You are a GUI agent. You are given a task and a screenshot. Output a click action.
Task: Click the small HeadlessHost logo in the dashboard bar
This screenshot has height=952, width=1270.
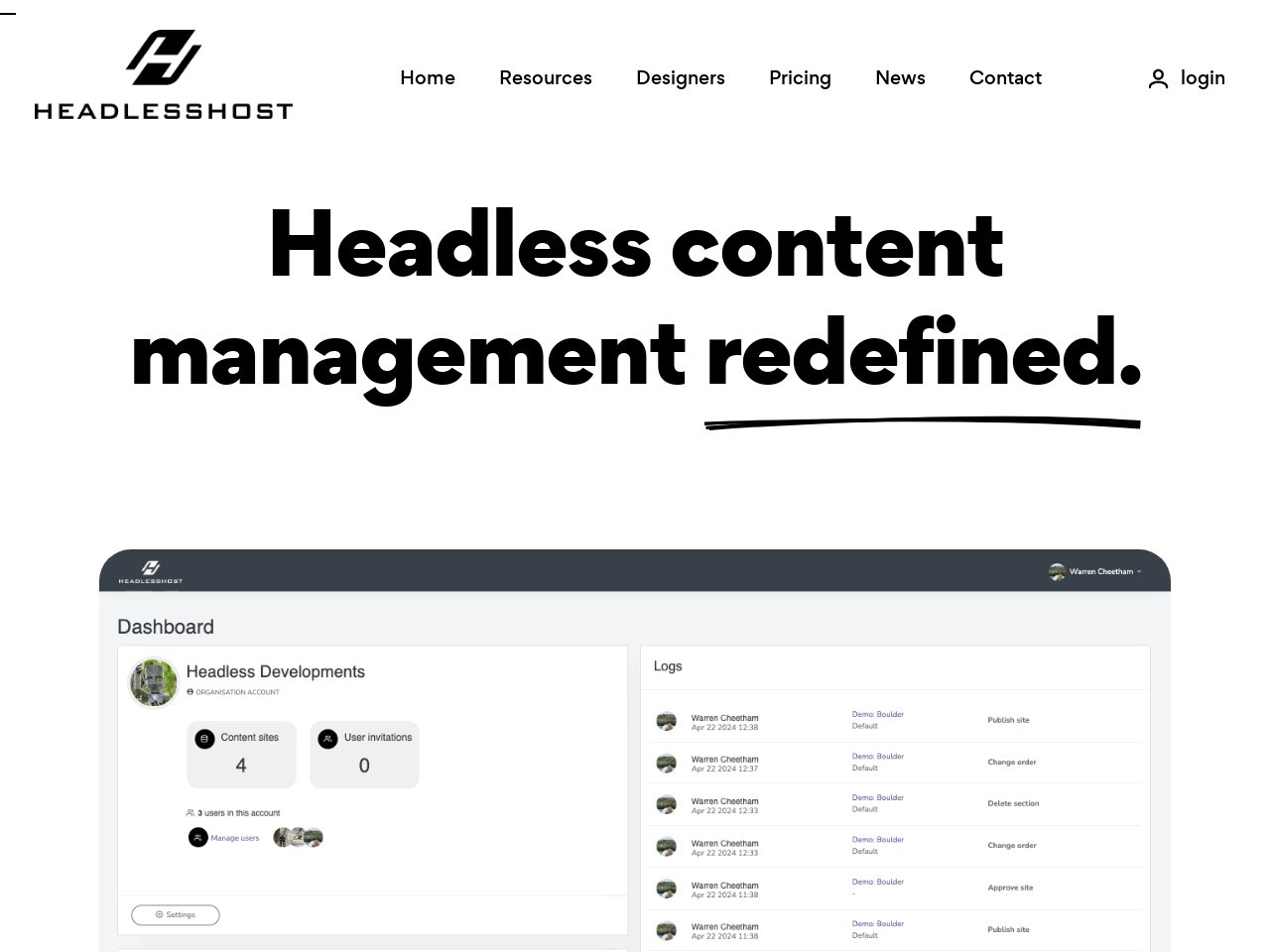(x=151, y=572)
